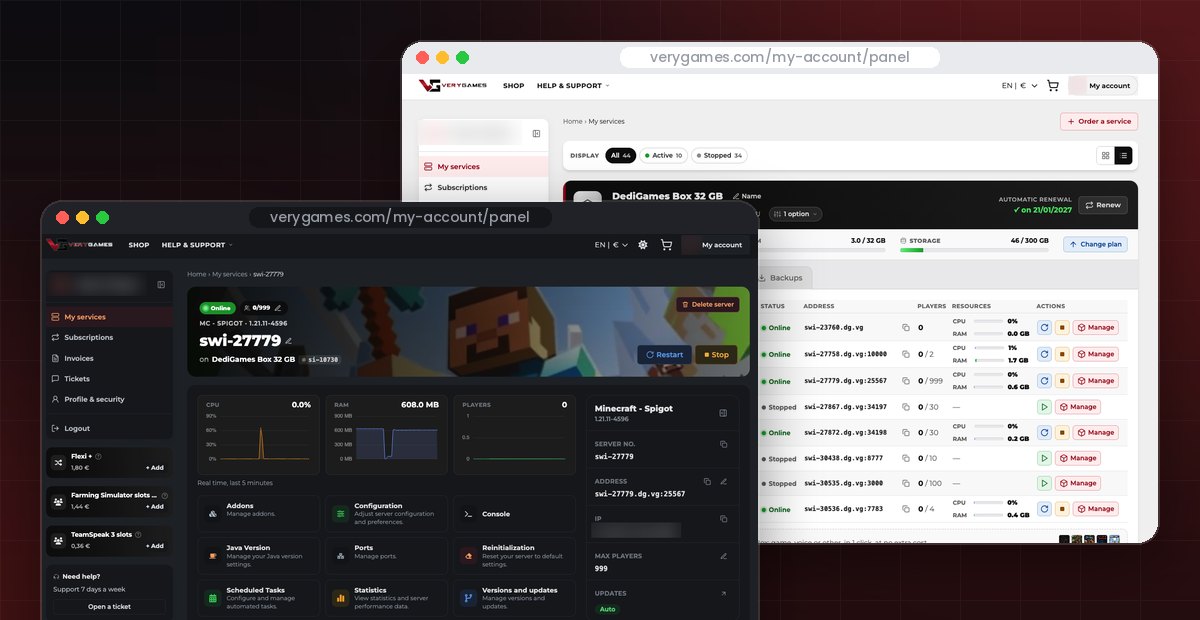This screenshot has width=1200, height=620.
Task: Manage the swi-27872.dg.vg:34198 server
Action: point(1095,433)
